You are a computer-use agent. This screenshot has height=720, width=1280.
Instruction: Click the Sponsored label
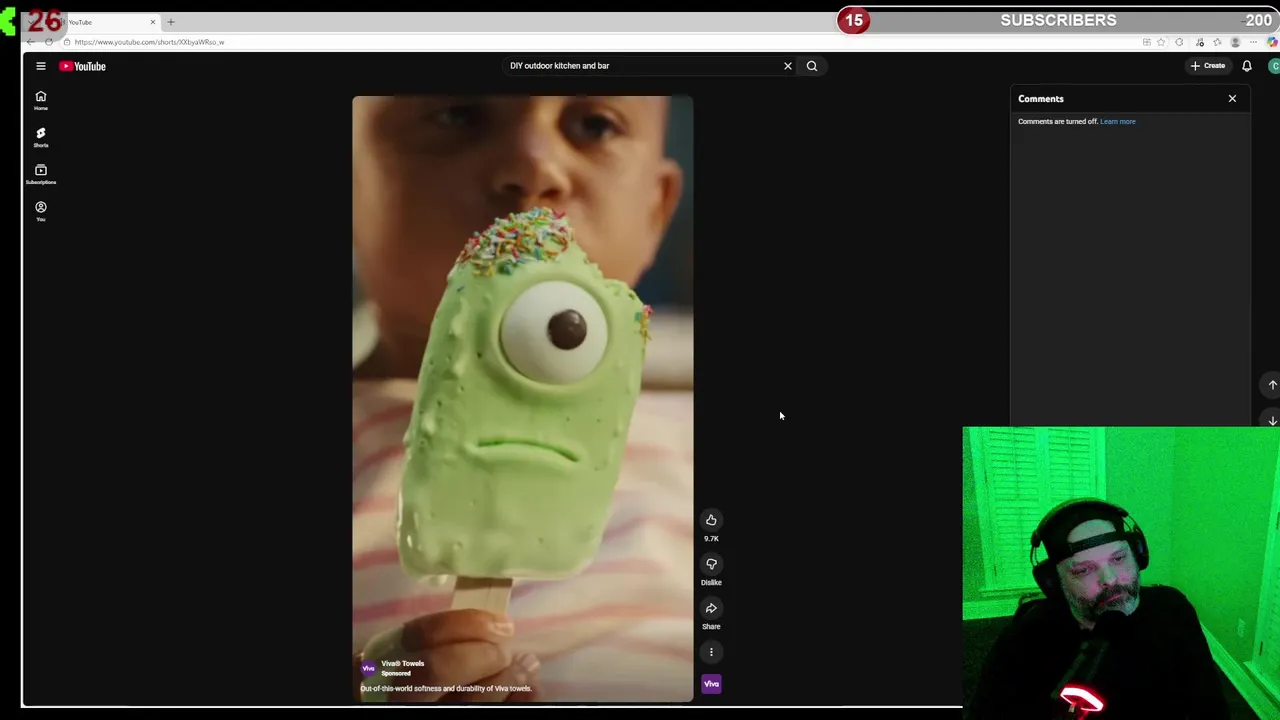(x=396, y=673)
